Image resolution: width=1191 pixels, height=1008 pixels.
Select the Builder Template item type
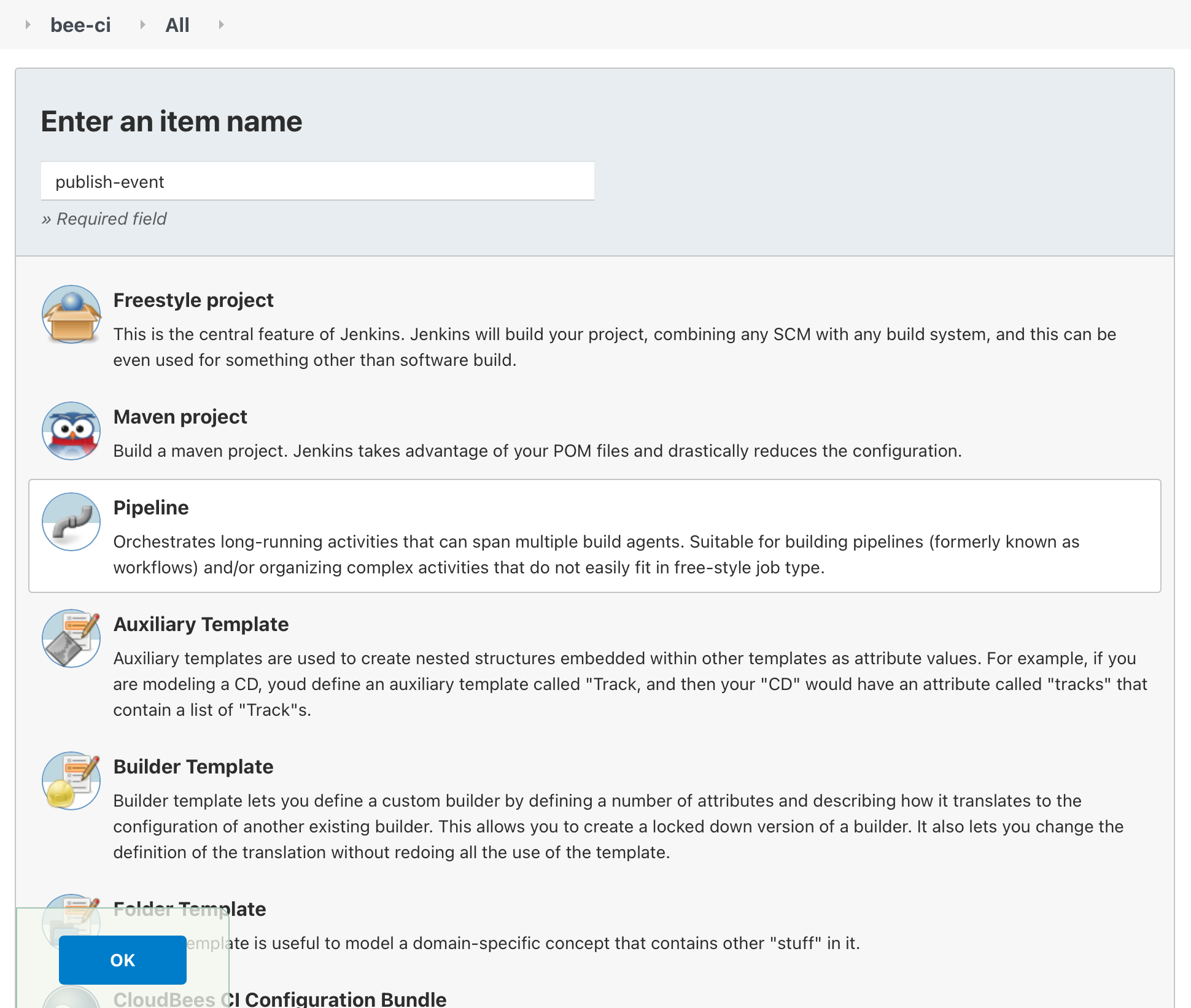[193, 766]
